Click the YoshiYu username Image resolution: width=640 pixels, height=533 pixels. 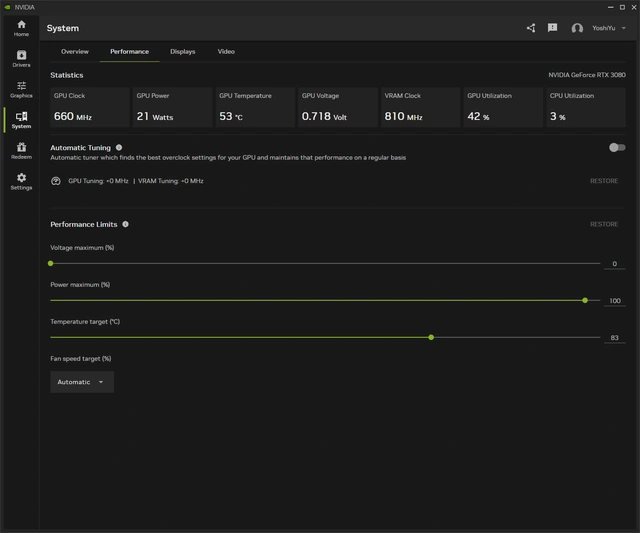point(604,28)
